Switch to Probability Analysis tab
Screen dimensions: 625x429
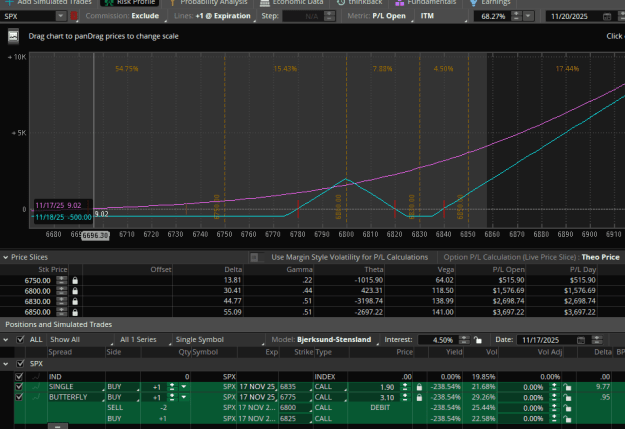(x=209, y=2)
